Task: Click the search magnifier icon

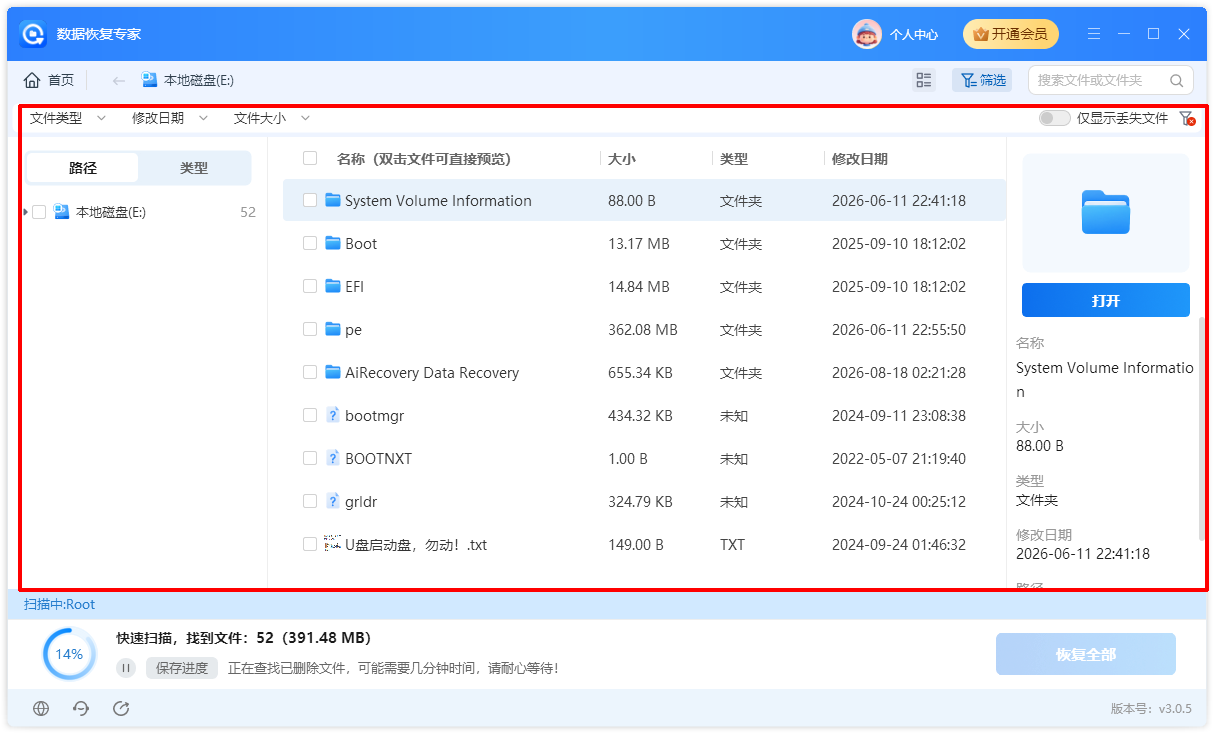Action: point(1177,80)
